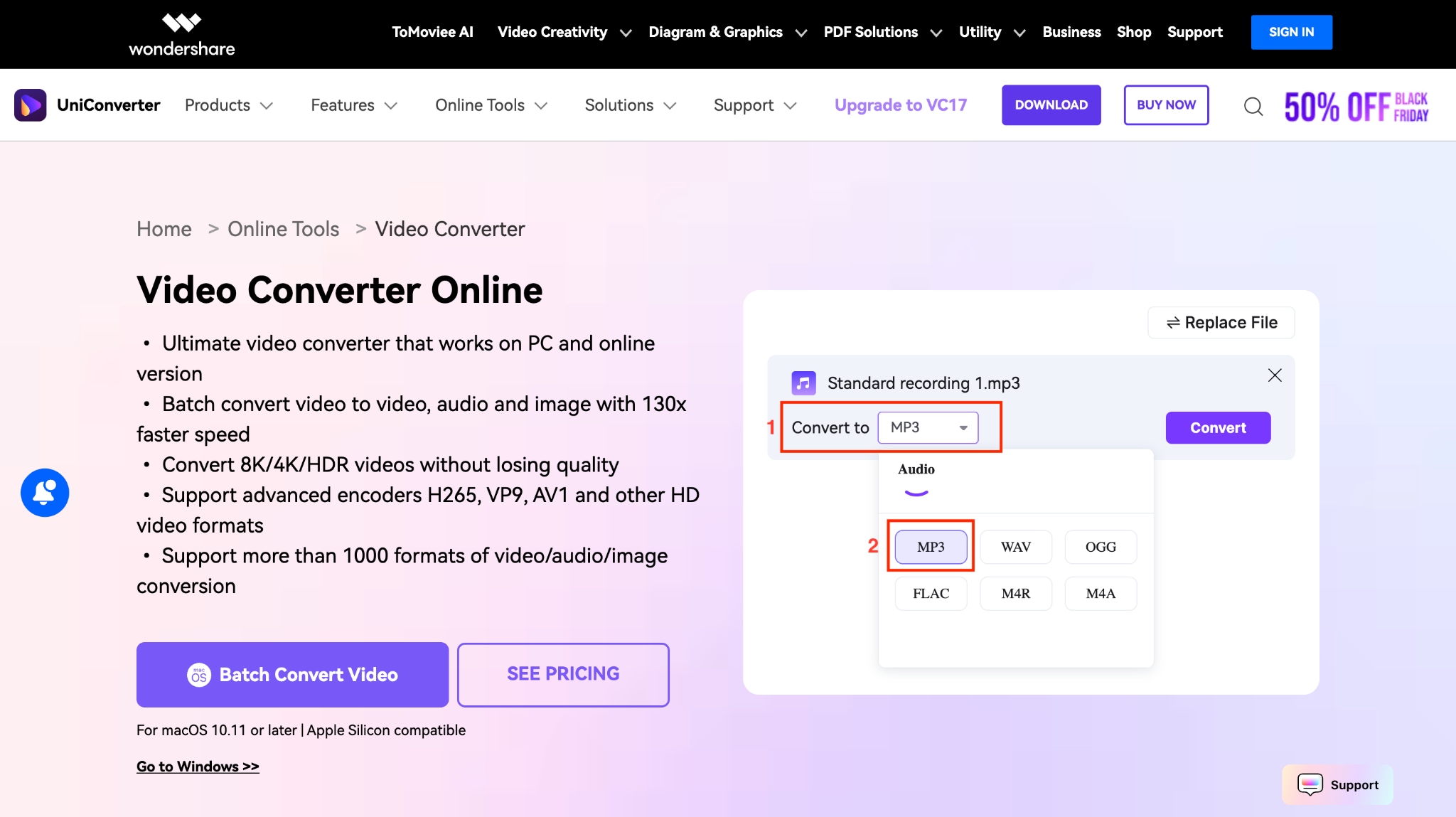Open the Go to Windows link
Viewport: 1456px width, 817px height.
tap(198, 766)
